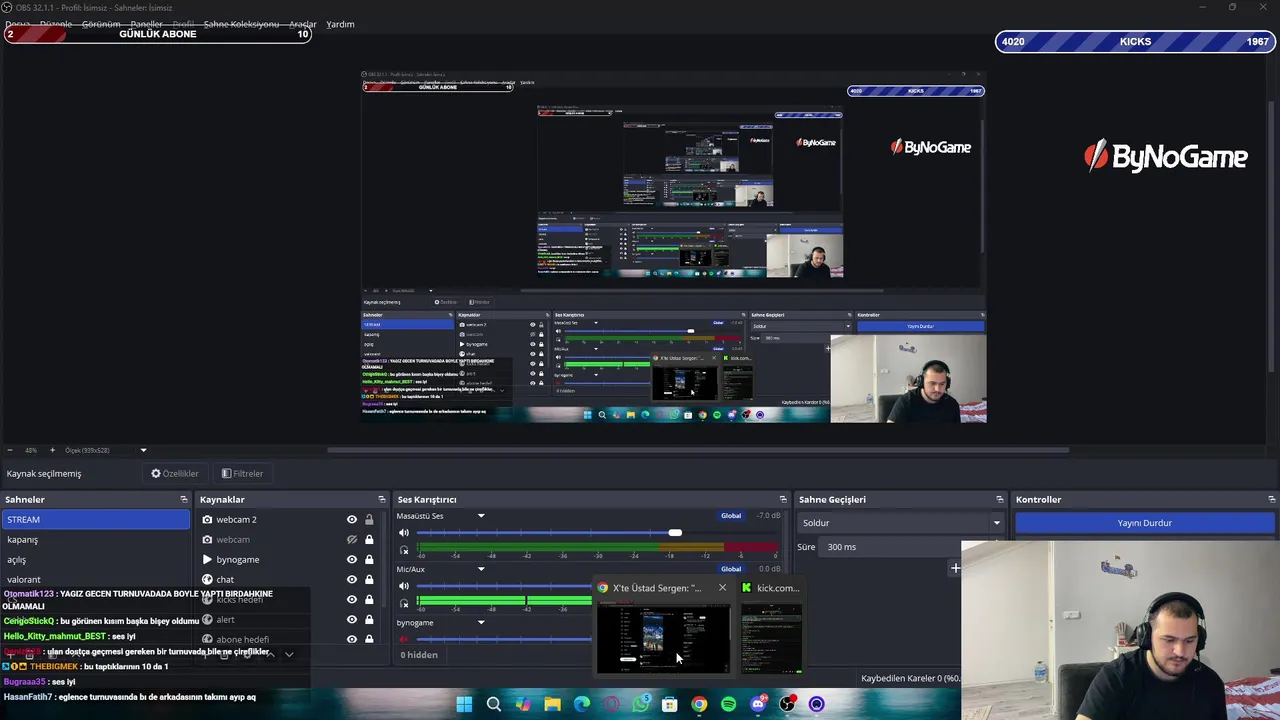Toggle visibility of chat source

352,579
